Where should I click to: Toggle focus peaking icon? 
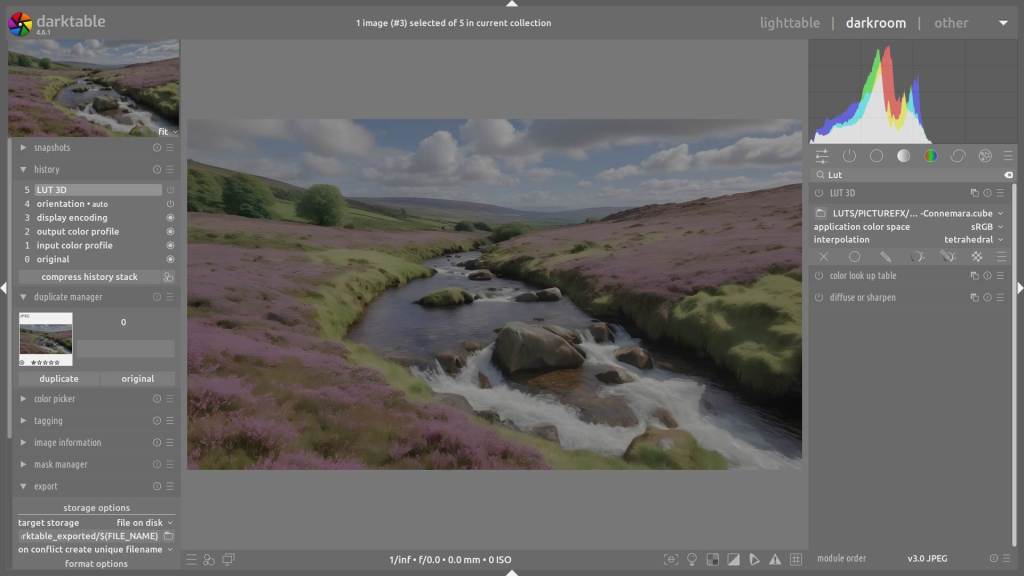[671, 560]
